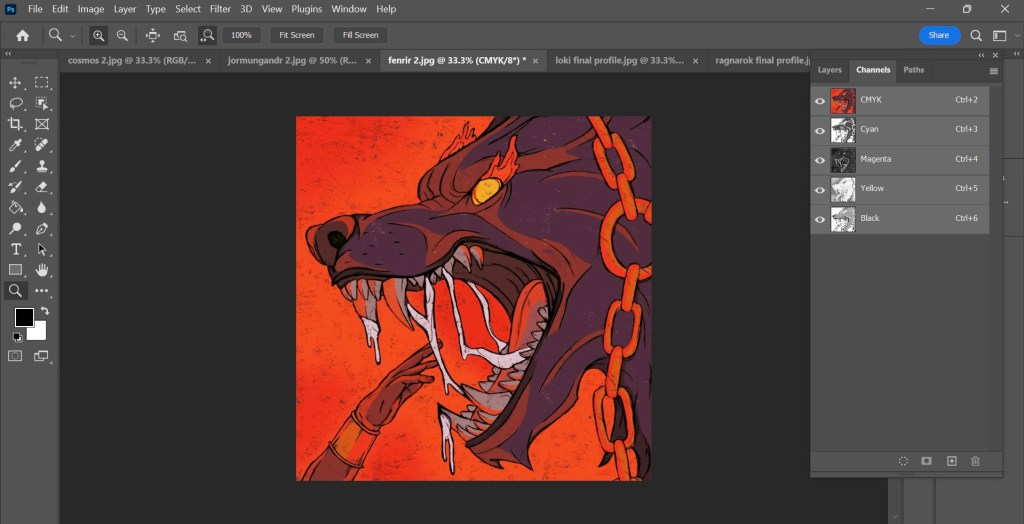Switch to the Layers panel tab

click(x=830, y=70)
